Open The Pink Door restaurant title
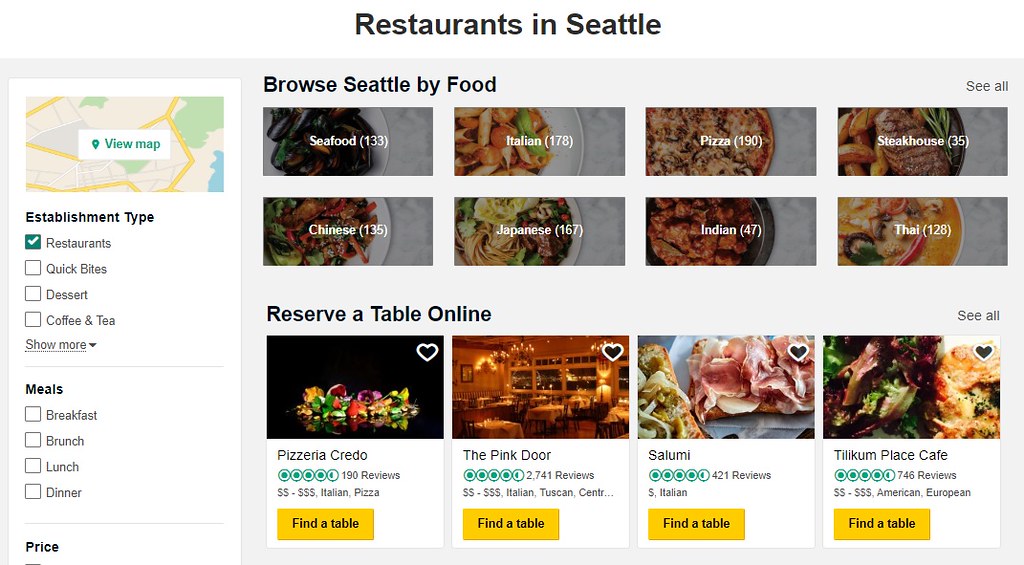The width and height of the screenshot is (1024, 565). click(x=507, y=455)
